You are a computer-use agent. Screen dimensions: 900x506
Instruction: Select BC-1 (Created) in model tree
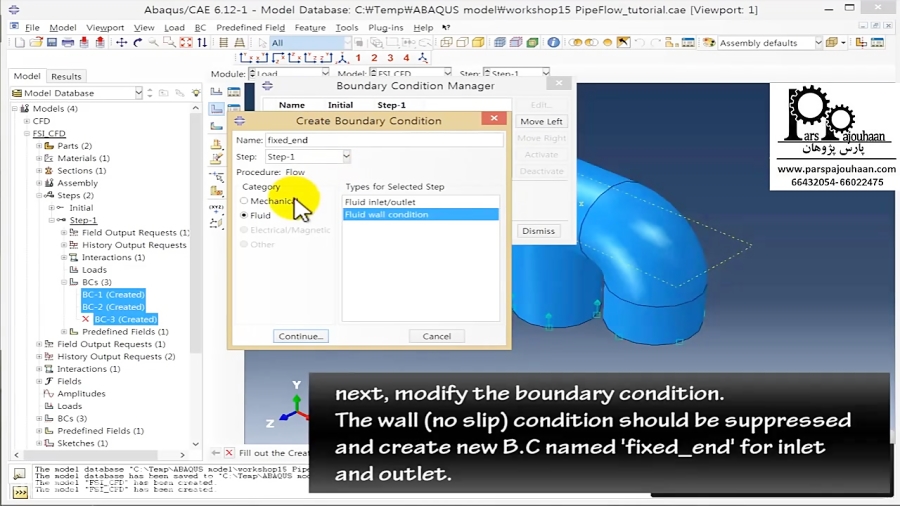[113, 294]
